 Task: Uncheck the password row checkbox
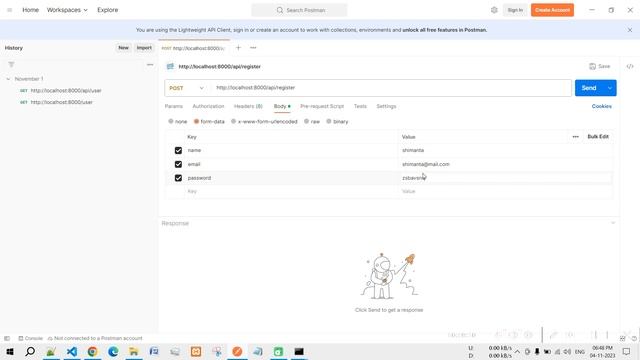pyautogui.click(x=178, y=178)
